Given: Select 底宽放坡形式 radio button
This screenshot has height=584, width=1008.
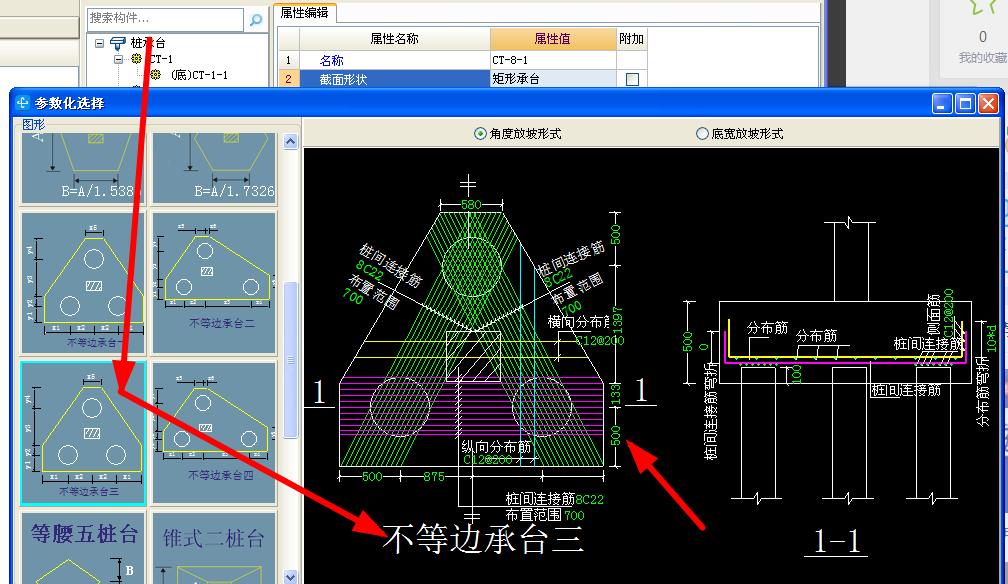Looking at the screenshot, I should [x=702, y=134].
